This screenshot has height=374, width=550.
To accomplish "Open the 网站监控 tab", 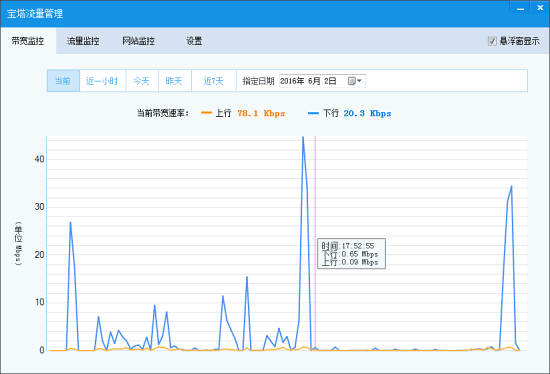I will (139, 41).
